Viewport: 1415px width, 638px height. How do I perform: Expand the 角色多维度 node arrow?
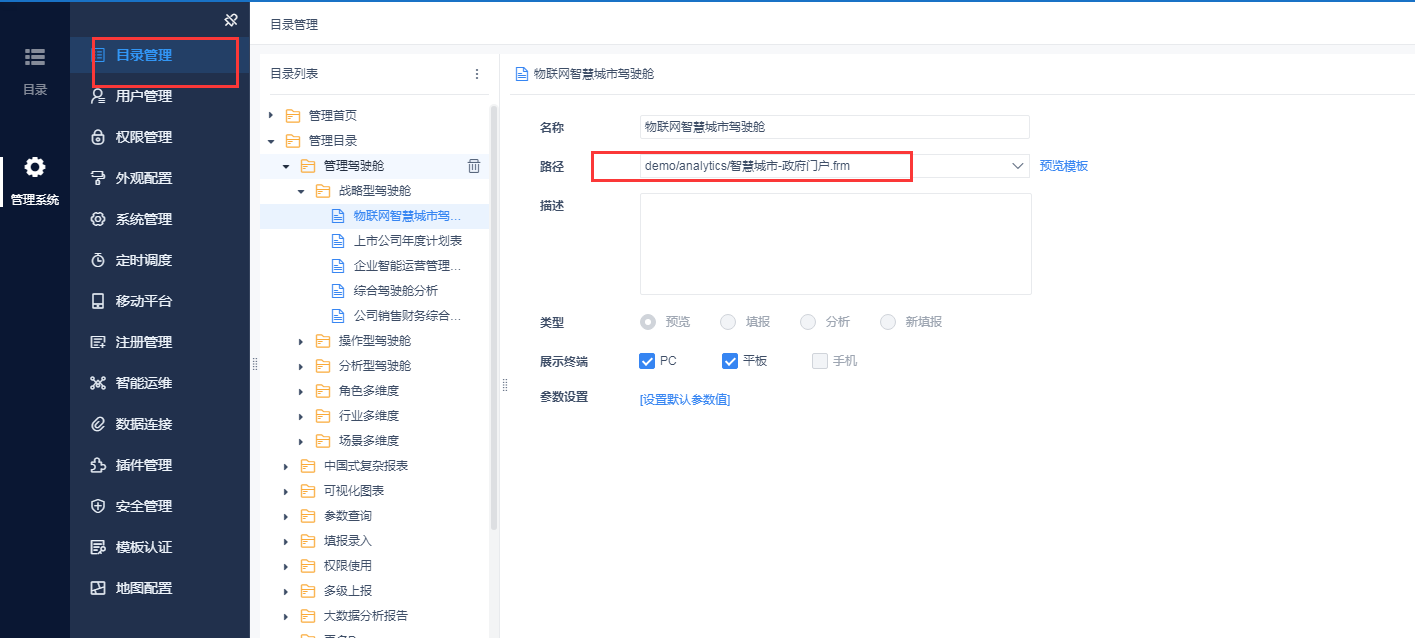tap(301, 391)
